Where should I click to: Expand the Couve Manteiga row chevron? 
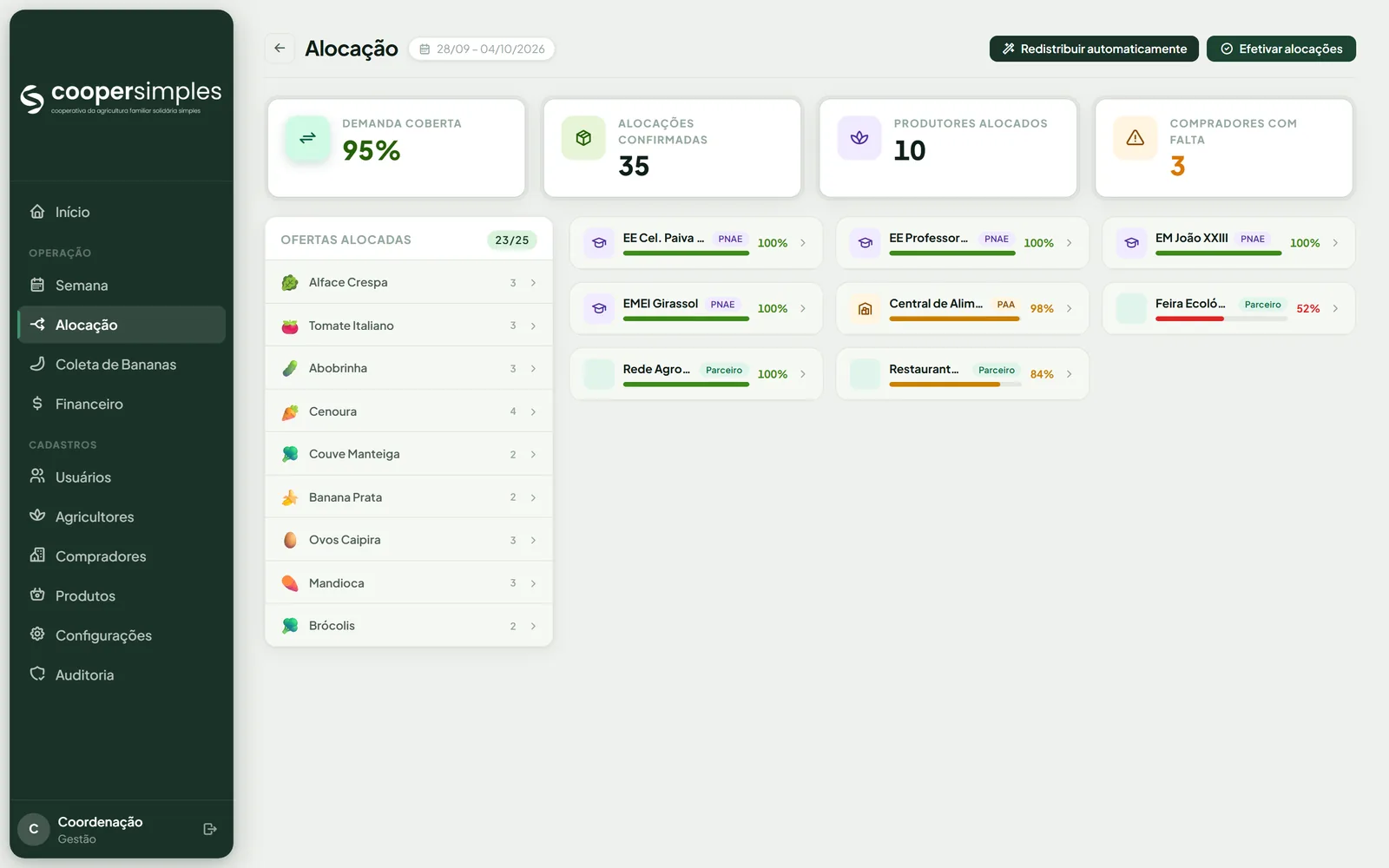click(x=533, y=455)
